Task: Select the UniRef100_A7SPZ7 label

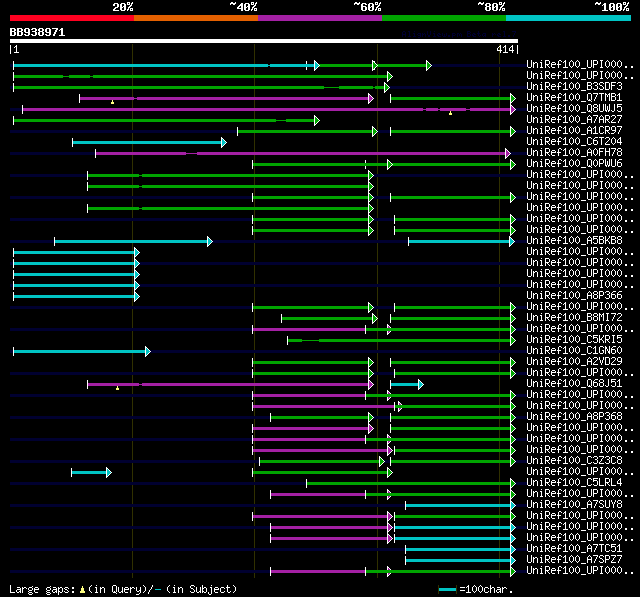Action: click(x=574, y=560)
